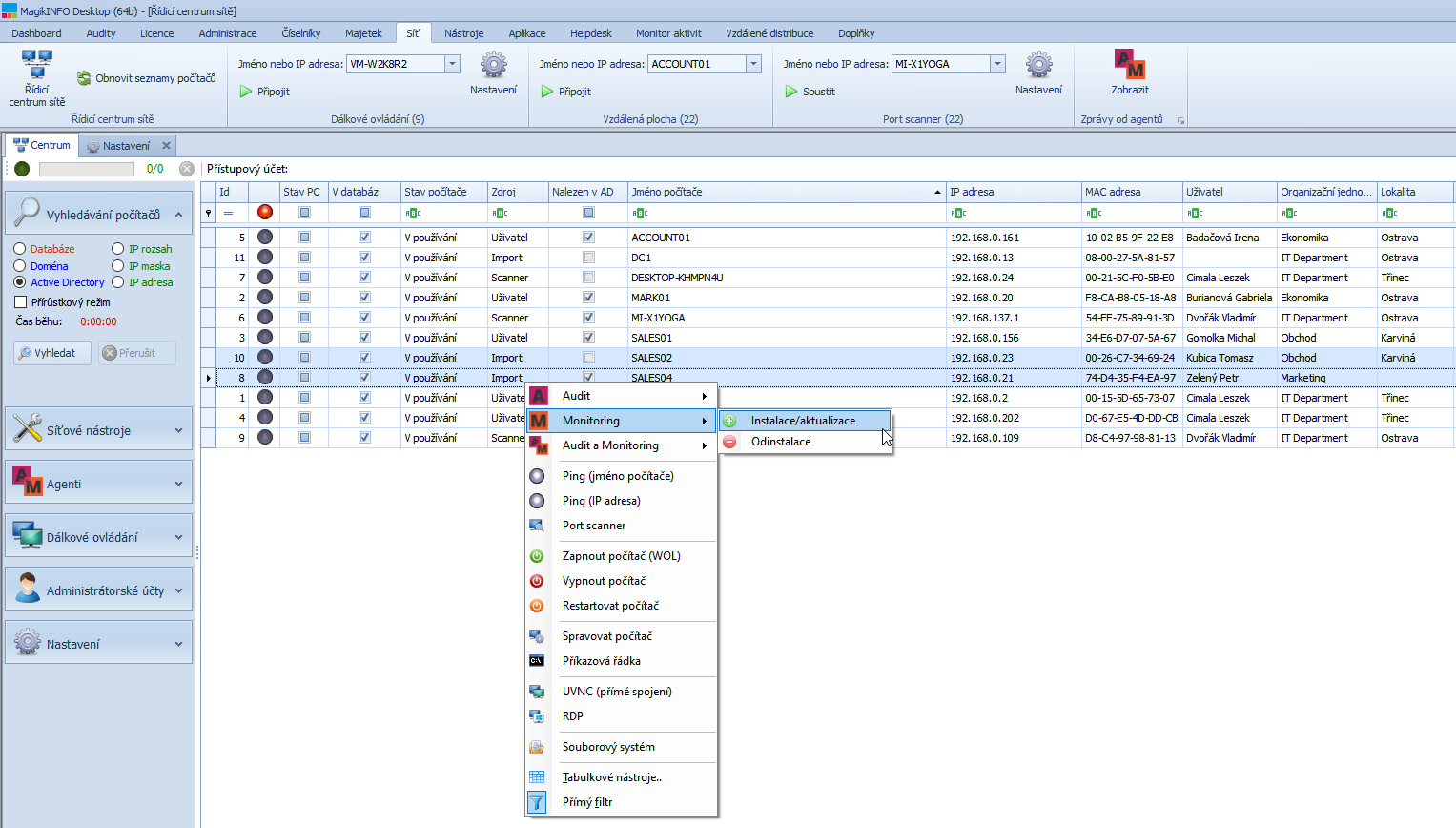
Task: Open the Majetek ribbon tab
Action: pyautogui.click(x=363, y=33)
